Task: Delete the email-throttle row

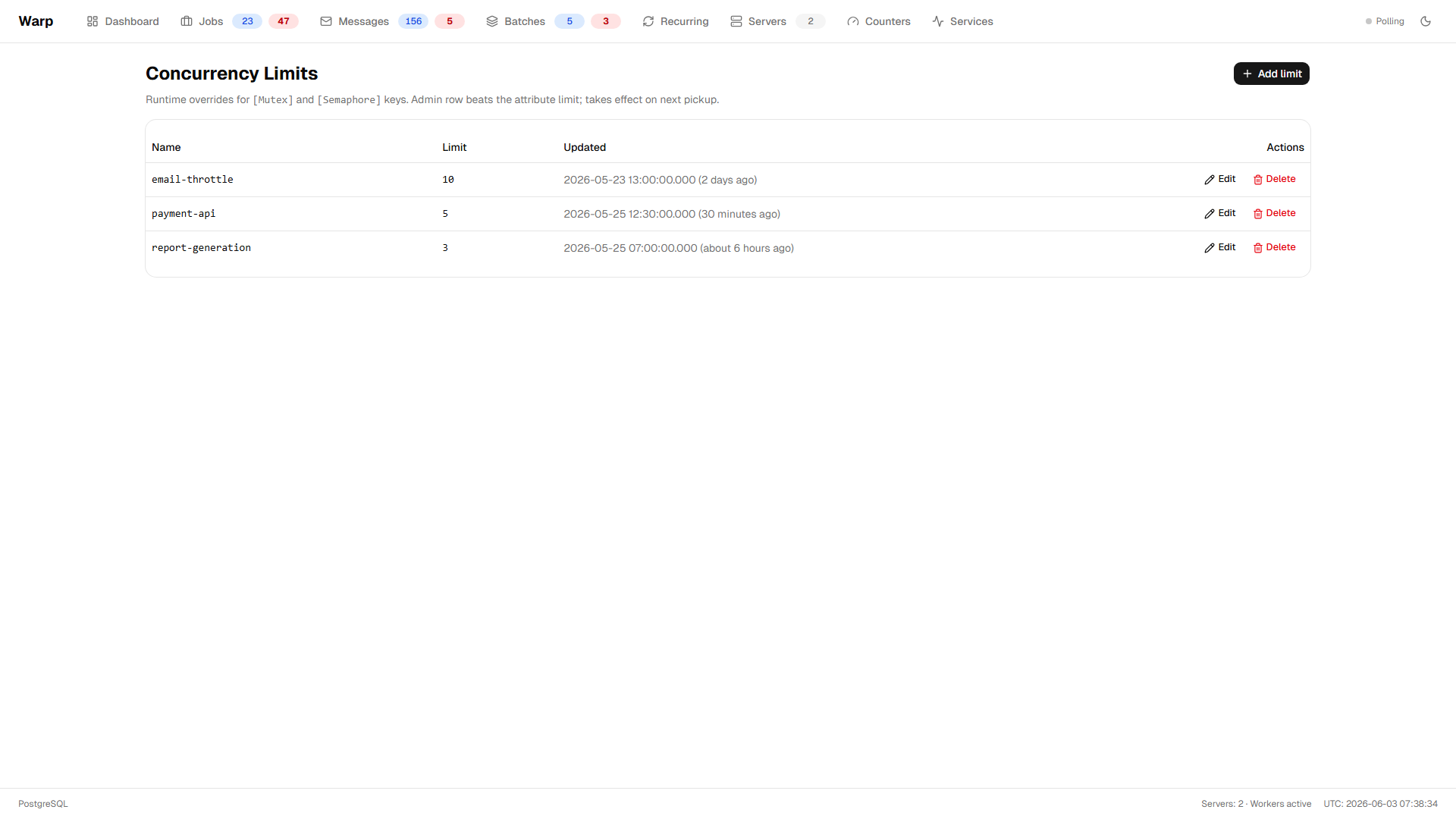Action: [1275, 180]
